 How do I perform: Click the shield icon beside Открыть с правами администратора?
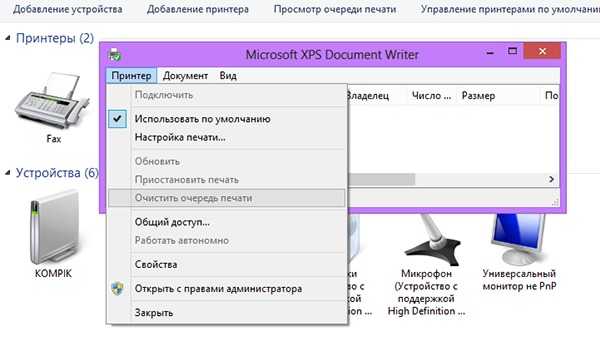click(118, 289)
